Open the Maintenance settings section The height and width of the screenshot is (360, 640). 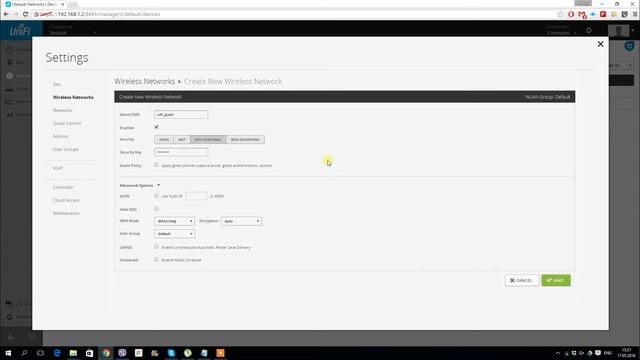[66, 213]
